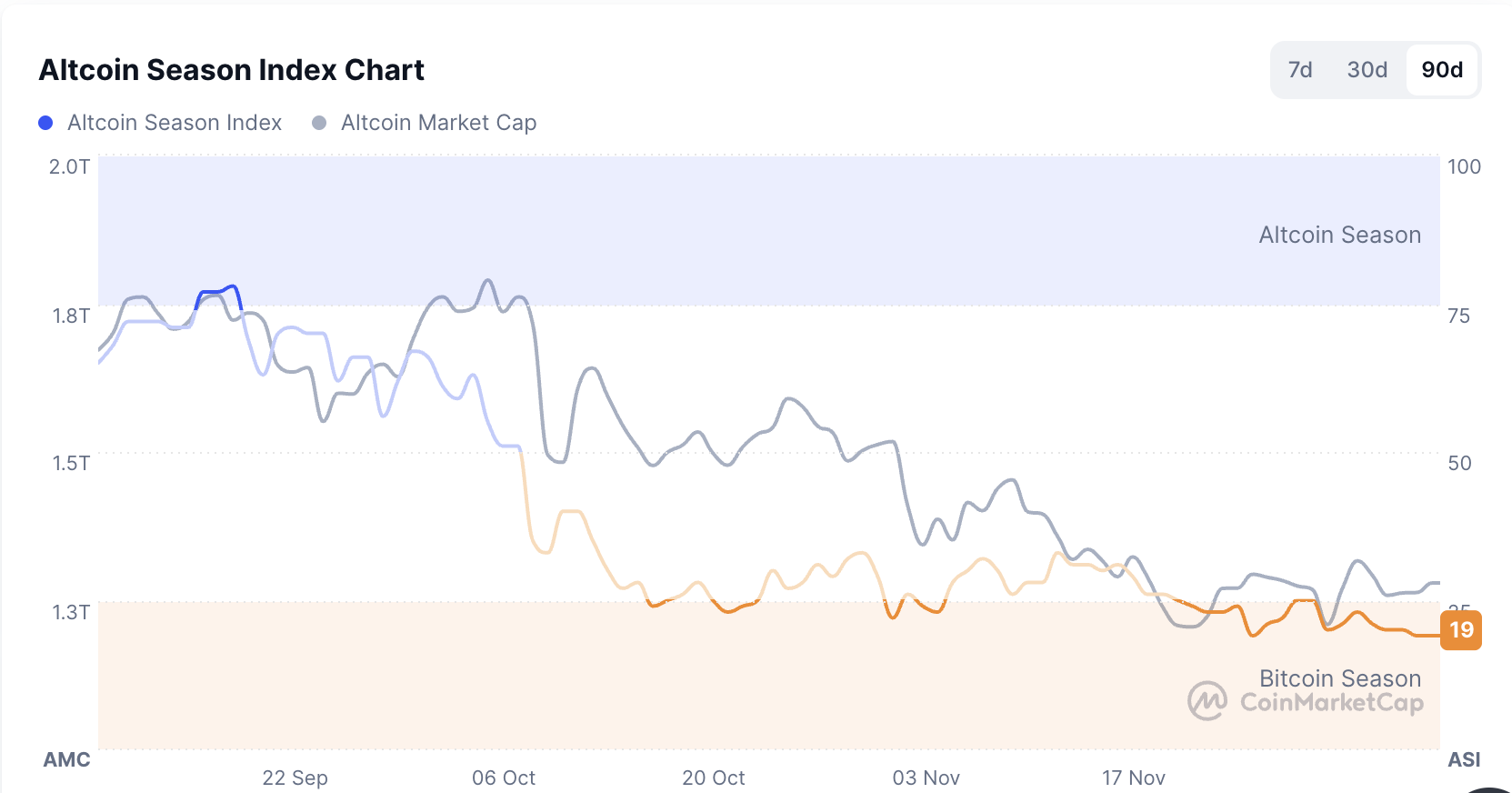
Task: Select the 90d timeframe option
Action: 1442,69
